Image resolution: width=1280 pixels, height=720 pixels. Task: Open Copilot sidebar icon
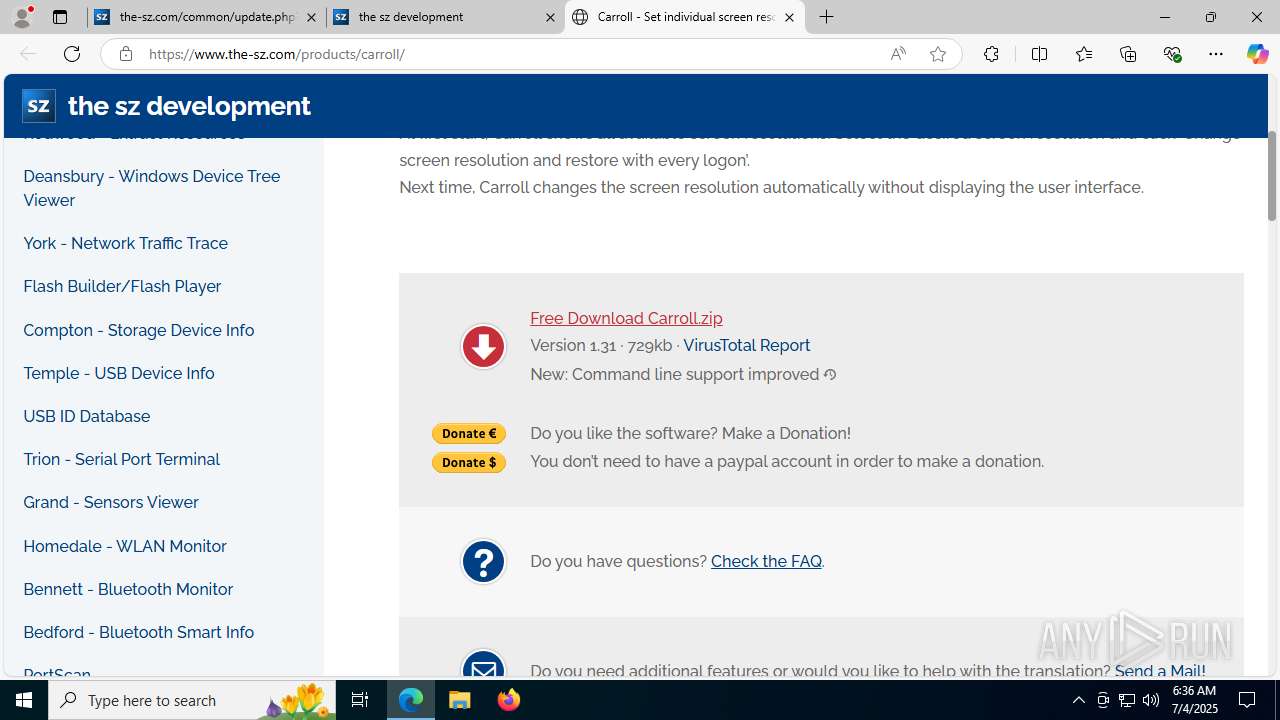point(1258,54)
